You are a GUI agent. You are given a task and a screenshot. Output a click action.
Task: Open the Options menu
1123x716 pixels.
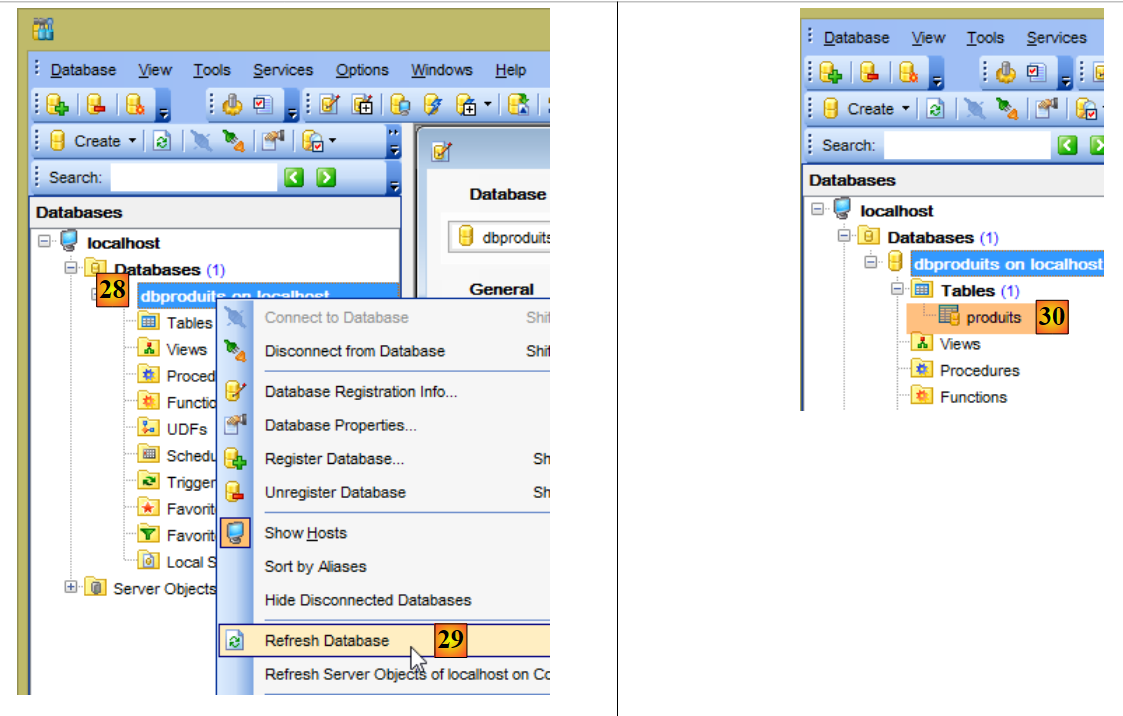pos(362,70)
